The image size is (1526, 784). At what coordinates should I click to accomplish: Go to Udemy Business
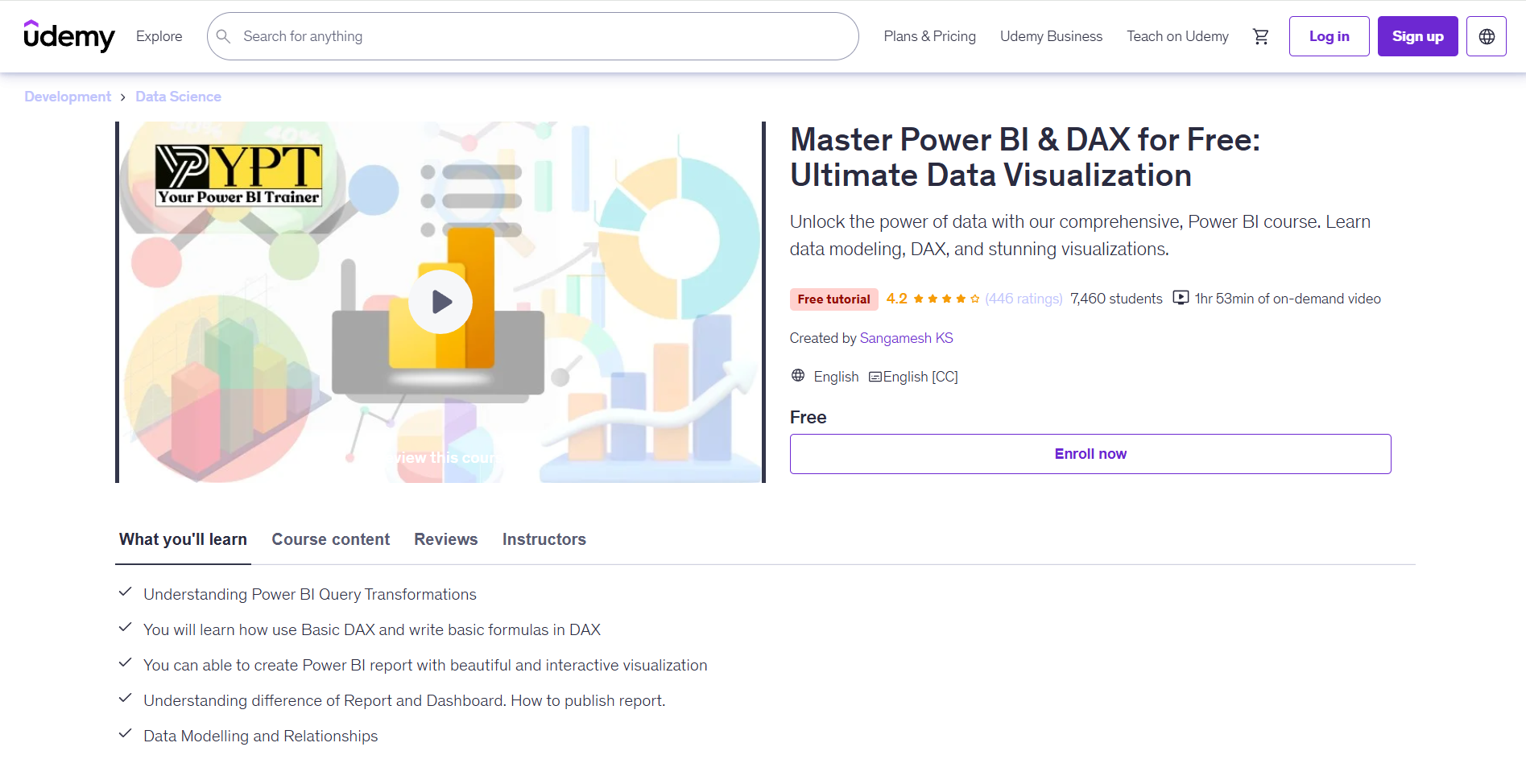(x=1051, y=36)
